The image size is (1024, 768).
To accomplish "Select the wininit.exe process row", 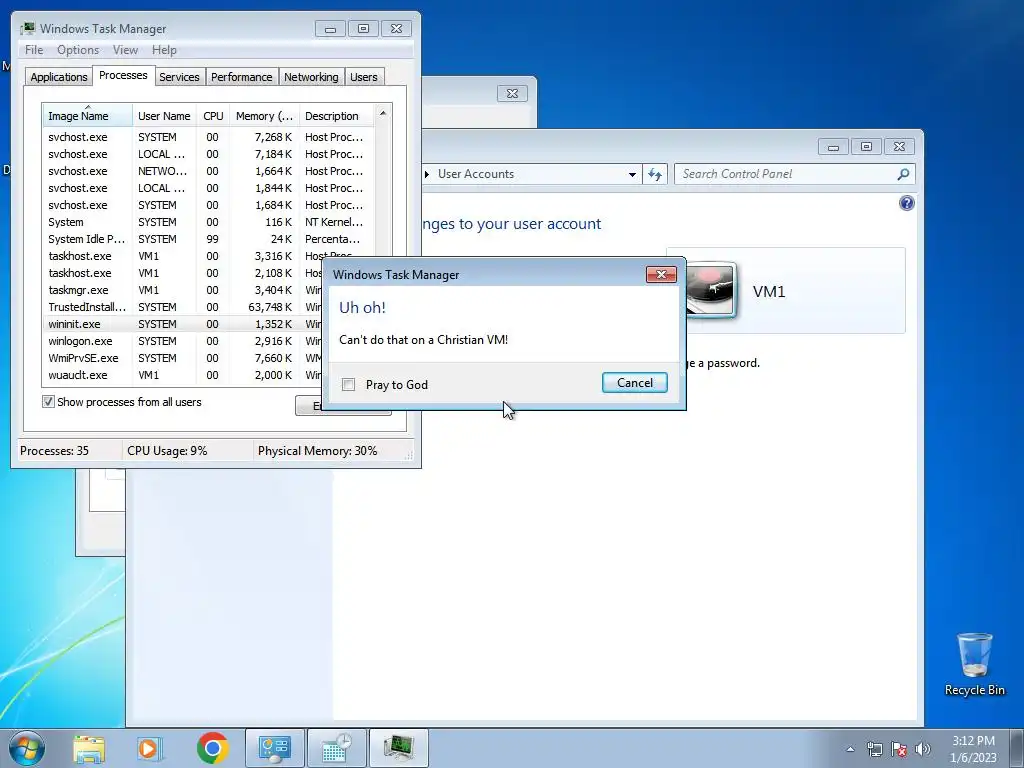I will (183, 324).
